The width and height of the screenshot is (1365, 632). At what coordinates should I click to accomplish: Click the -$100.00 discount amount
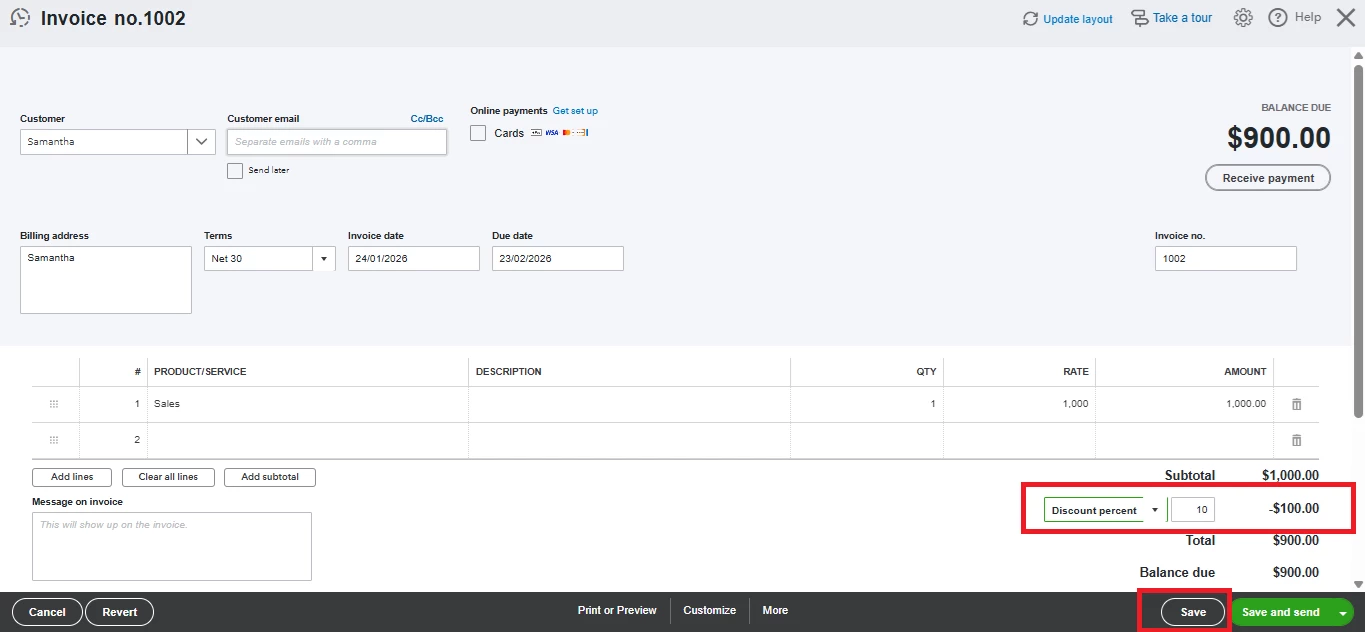[x=1294, y=509]
